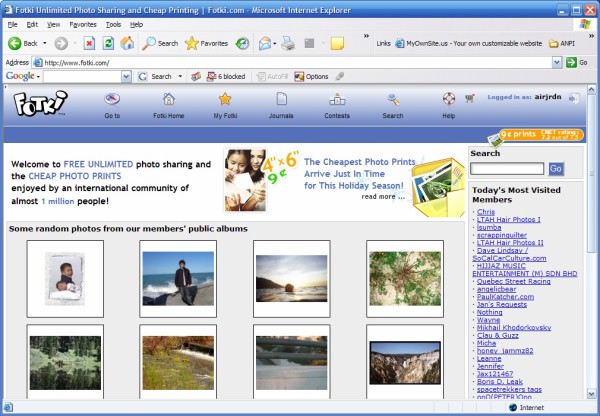
Task: Click the browser Stop button
Action: (89, 44)
